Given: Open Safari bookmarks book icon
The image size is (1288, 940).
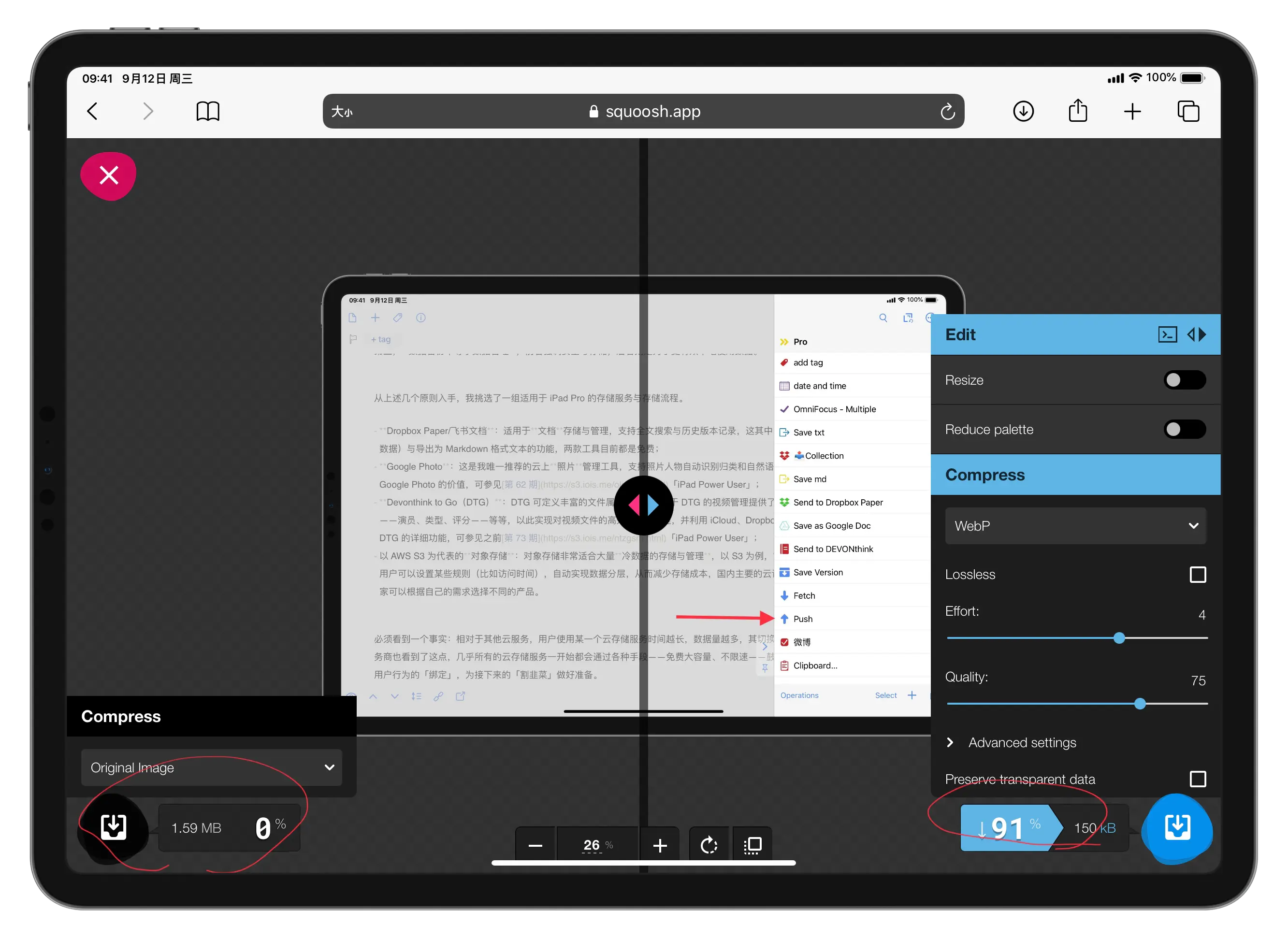Looking at the screenshot, I should pyautogui.click(x=208, y=112).
